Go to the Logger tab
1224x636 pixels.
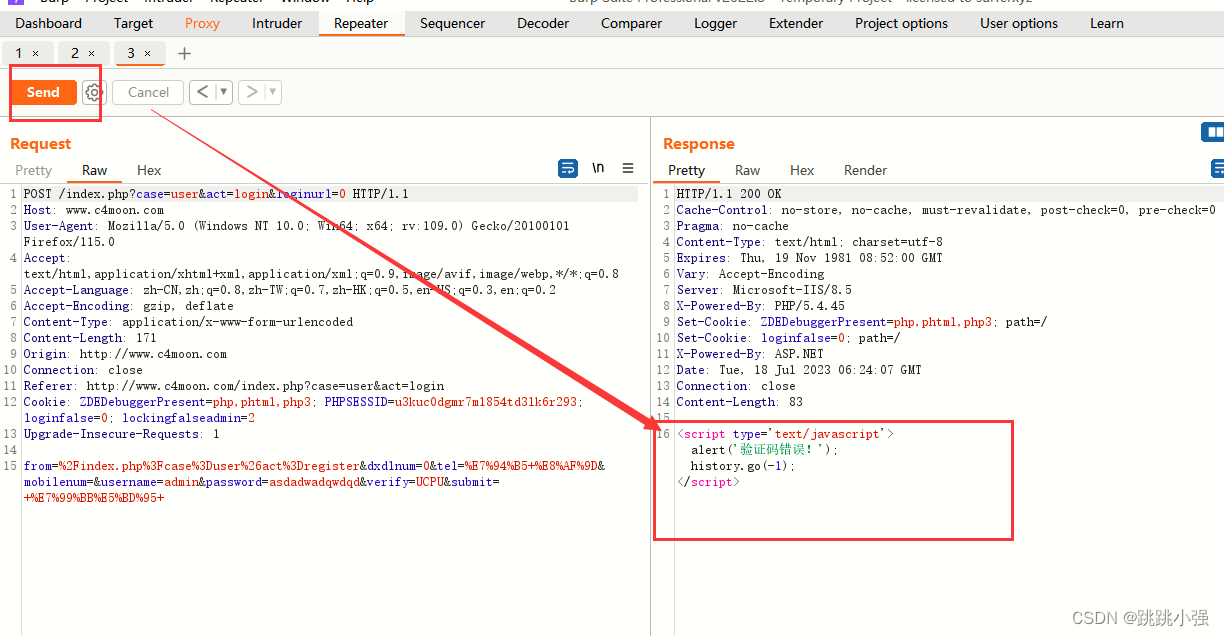pos(716,23)
